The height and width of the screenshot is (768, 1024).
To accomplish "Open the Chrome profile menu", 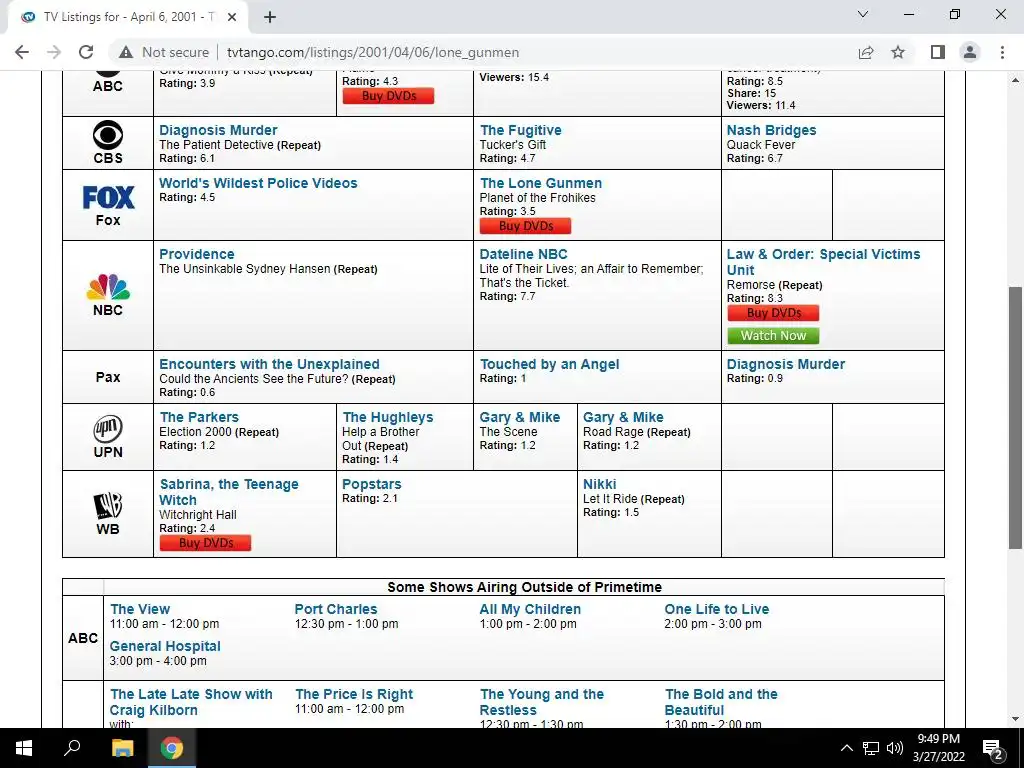I will coord(970,52).
